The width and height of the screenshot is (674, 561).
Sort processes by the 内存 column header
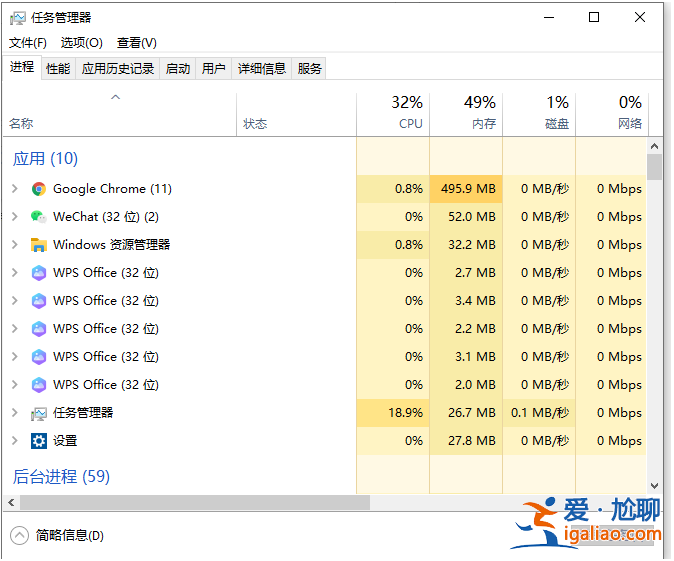(466, 115)
